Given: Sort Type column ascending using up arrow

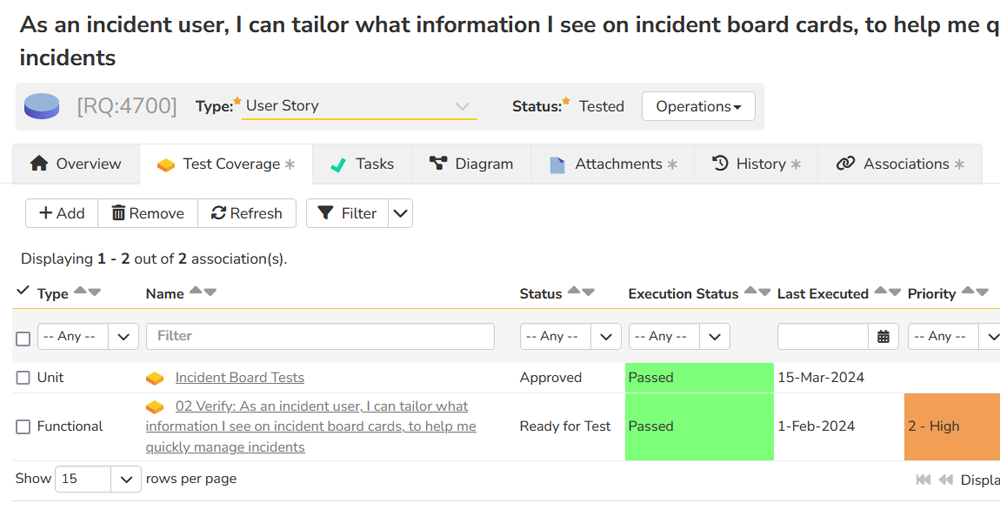Looking at the screenshot, I should [x=81, y=292].
